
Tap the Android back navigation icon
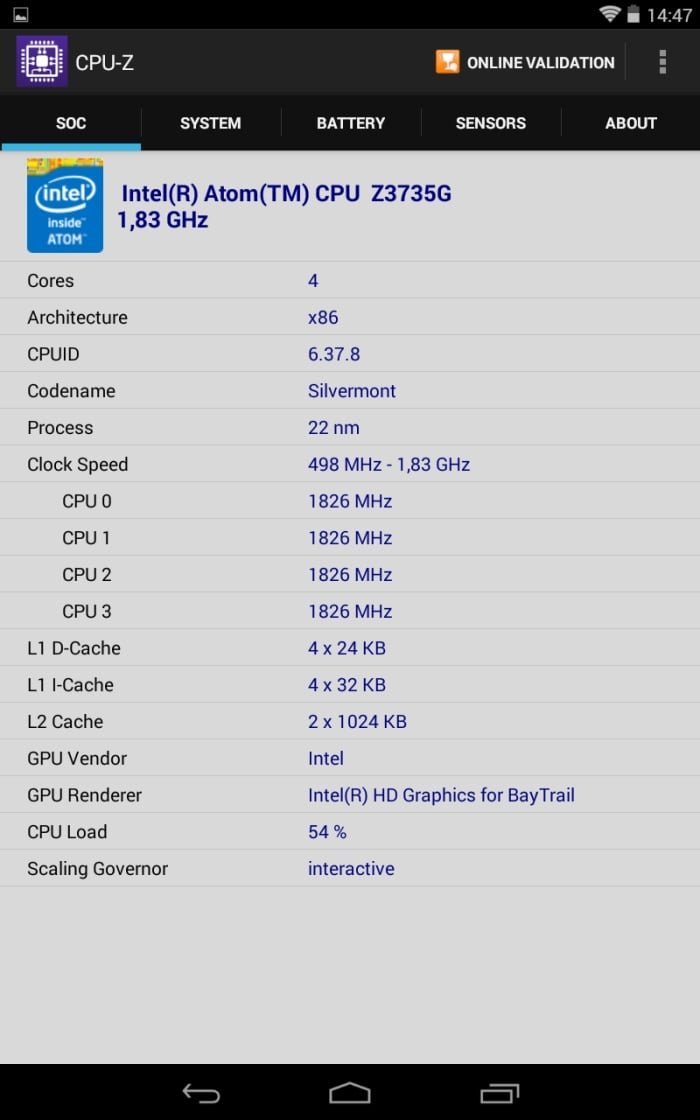201,1093
